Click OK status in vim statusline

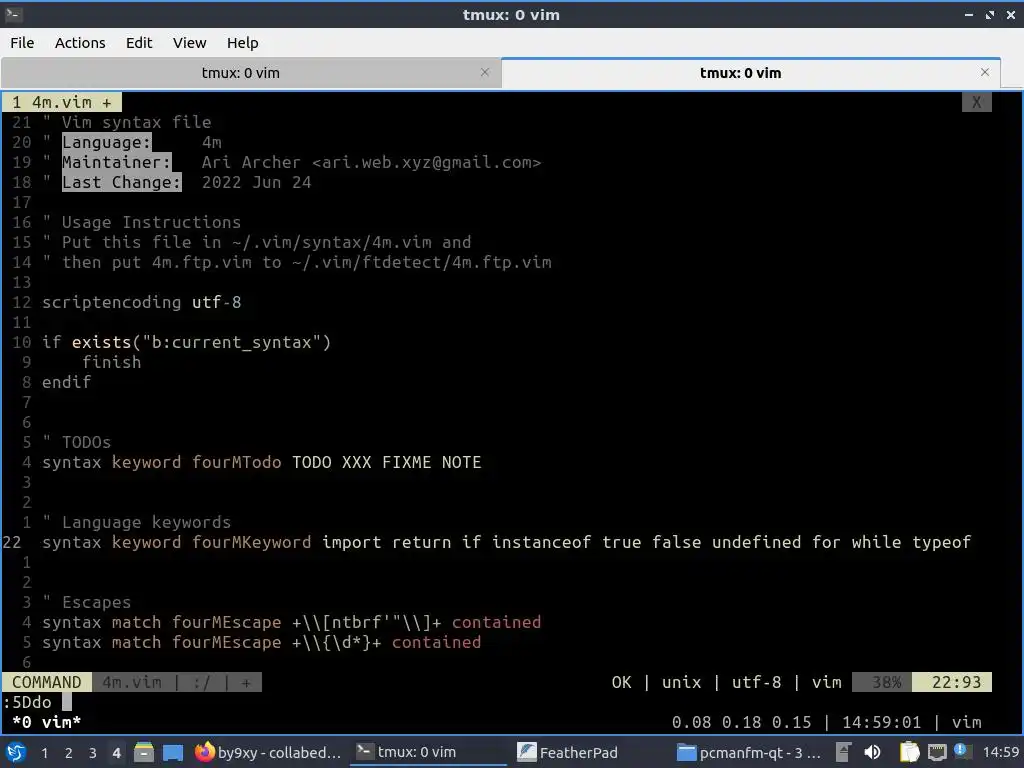621,682
